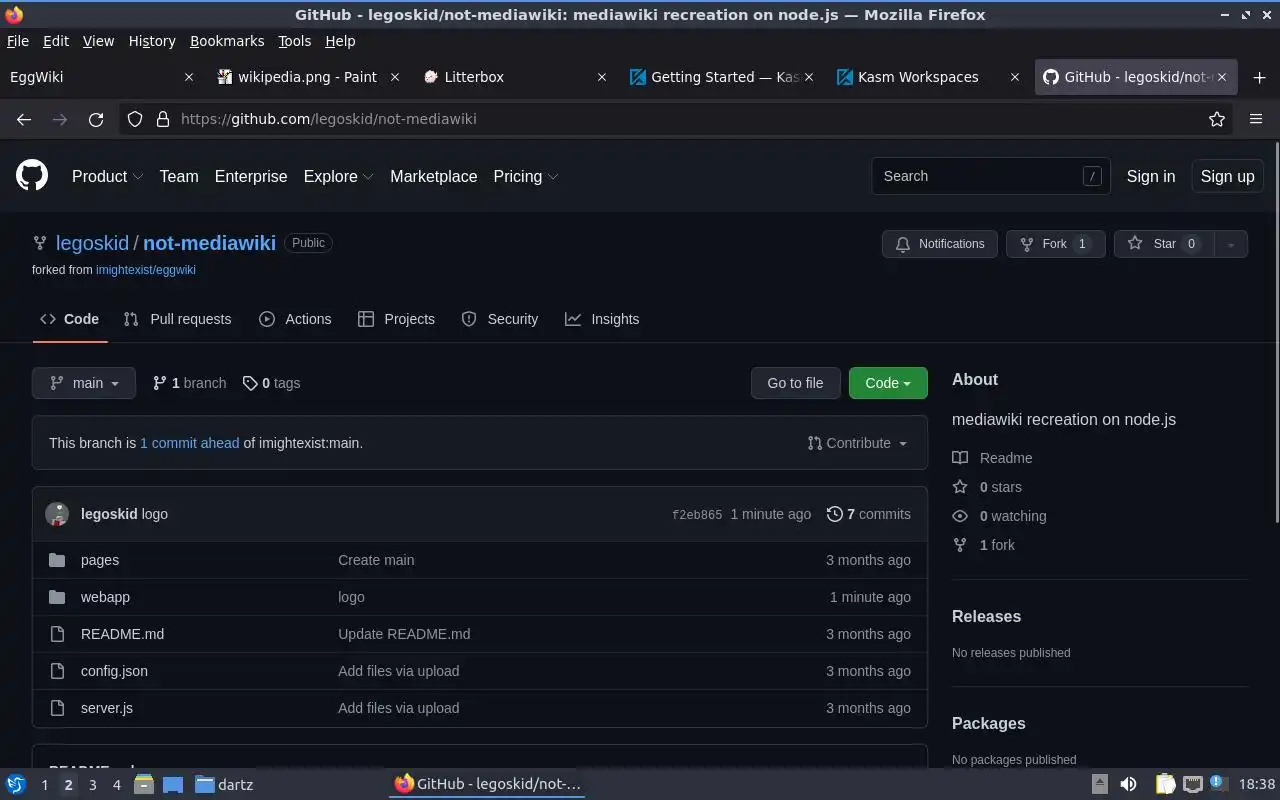Switch to Actions tab
This screenshot has width=1280, height=800.
pyautogui.click(x=295, y=319)
